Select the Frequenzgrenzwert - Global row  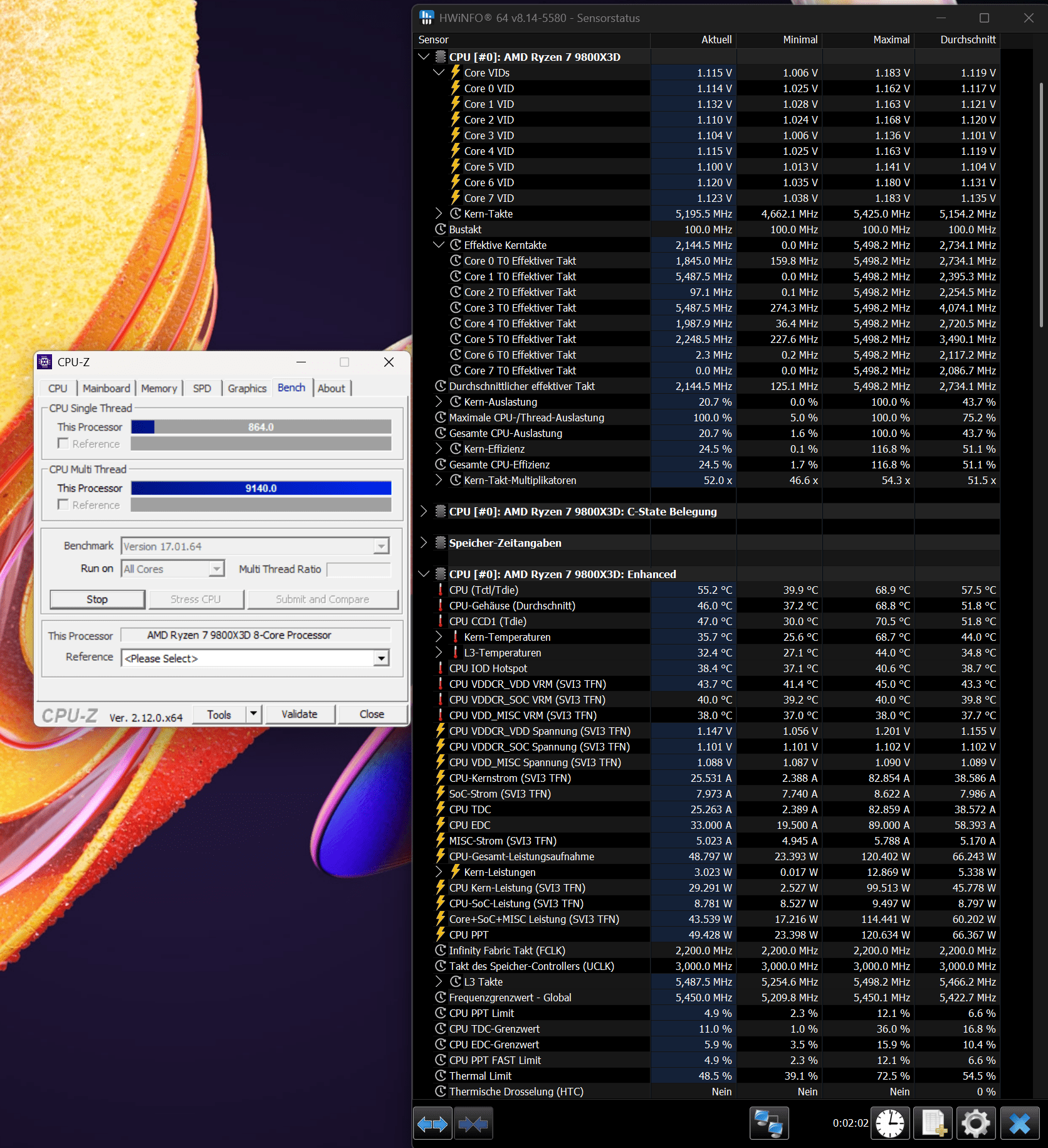706,998
